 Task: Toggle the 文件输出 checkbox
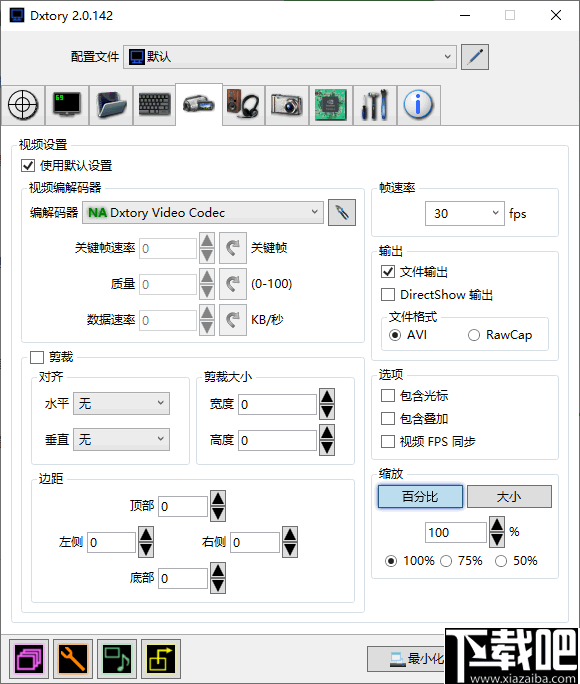[388, 272]
